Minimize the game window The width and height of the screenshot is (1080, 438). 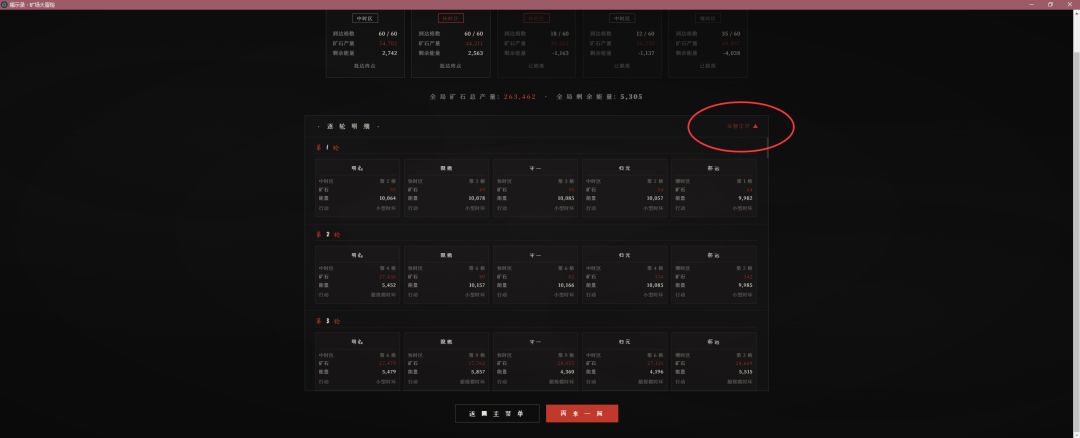coord(1032,4)
